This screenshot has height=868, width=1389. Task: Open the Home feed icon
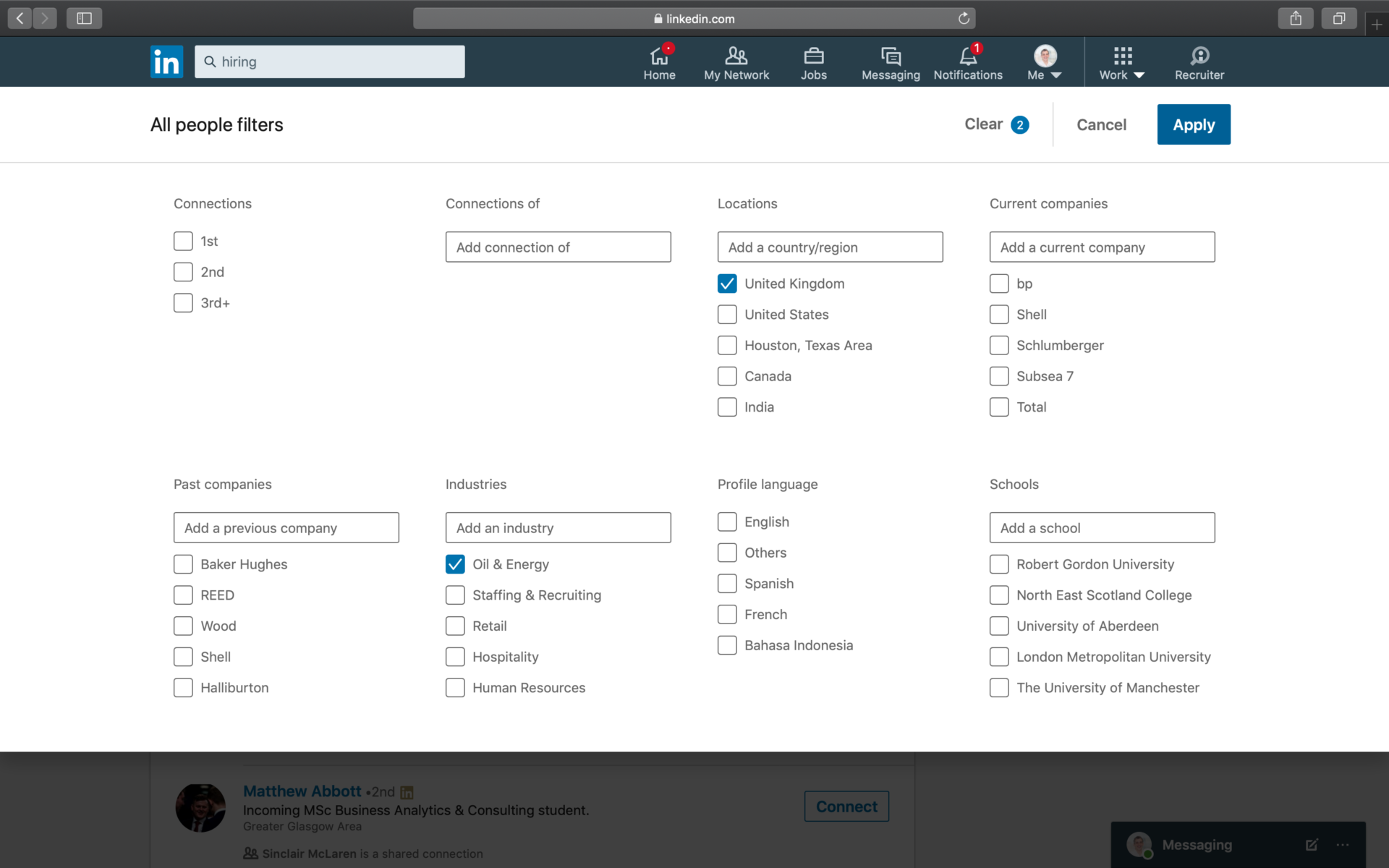(x=659, y=63)
